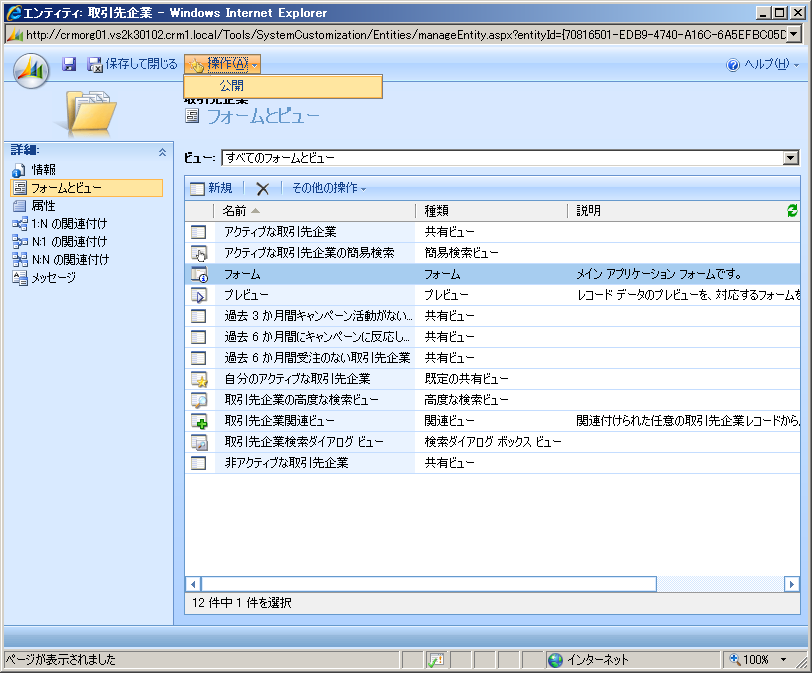This screenshot has height=673, width=812.
Task: Click the grid horizontal scrollbar thumb
Action: click(429, 584)
